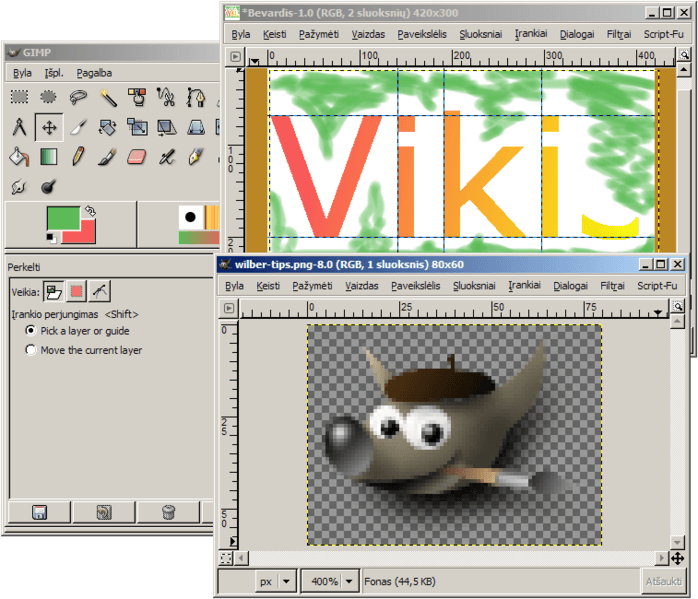Pick the Bucket Fill tool

[19, 157]
